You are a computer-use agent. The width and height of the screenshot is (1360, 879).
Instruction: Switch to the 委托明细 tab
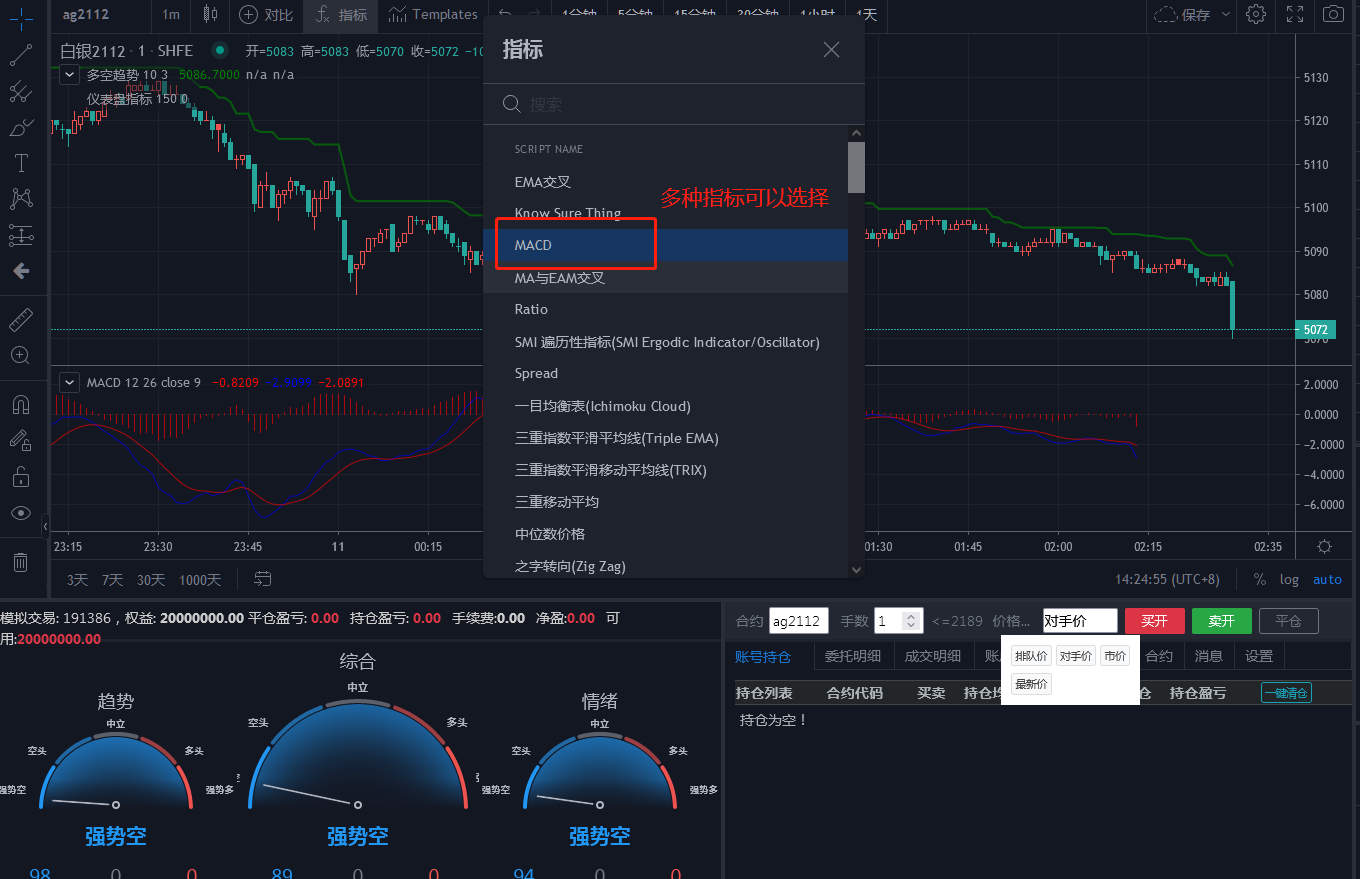[x=852, y=657]
